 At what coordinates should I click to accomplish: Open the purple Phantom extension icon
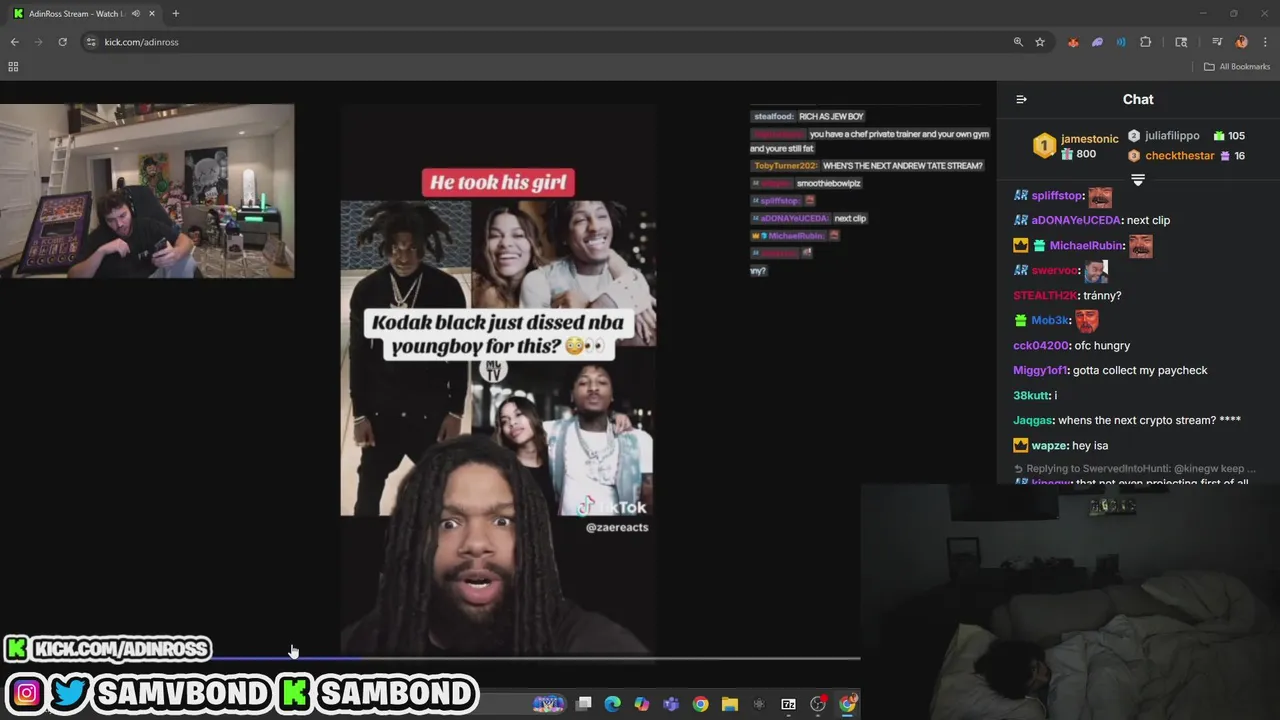pyautogui.click(x=1097, y=42)
